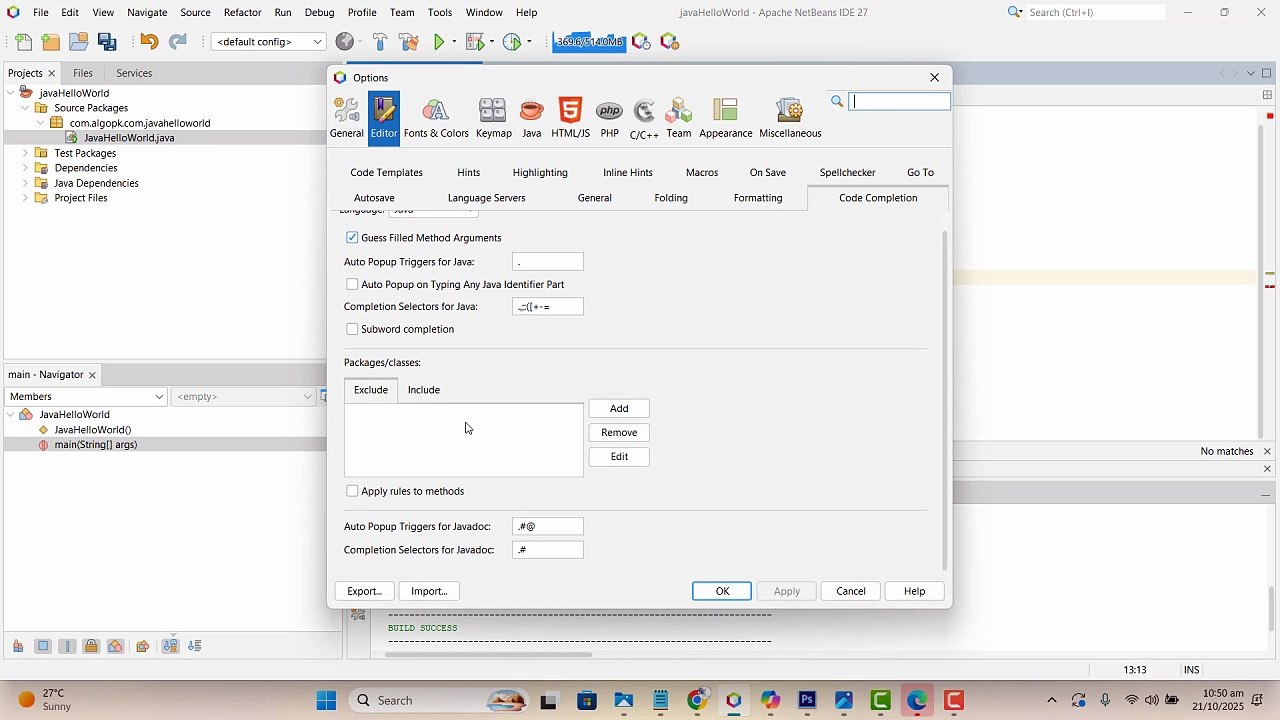Screen dimensions: 1280x720
Task: Switch to the Services panel tab
Action: [x=134, y=73]
